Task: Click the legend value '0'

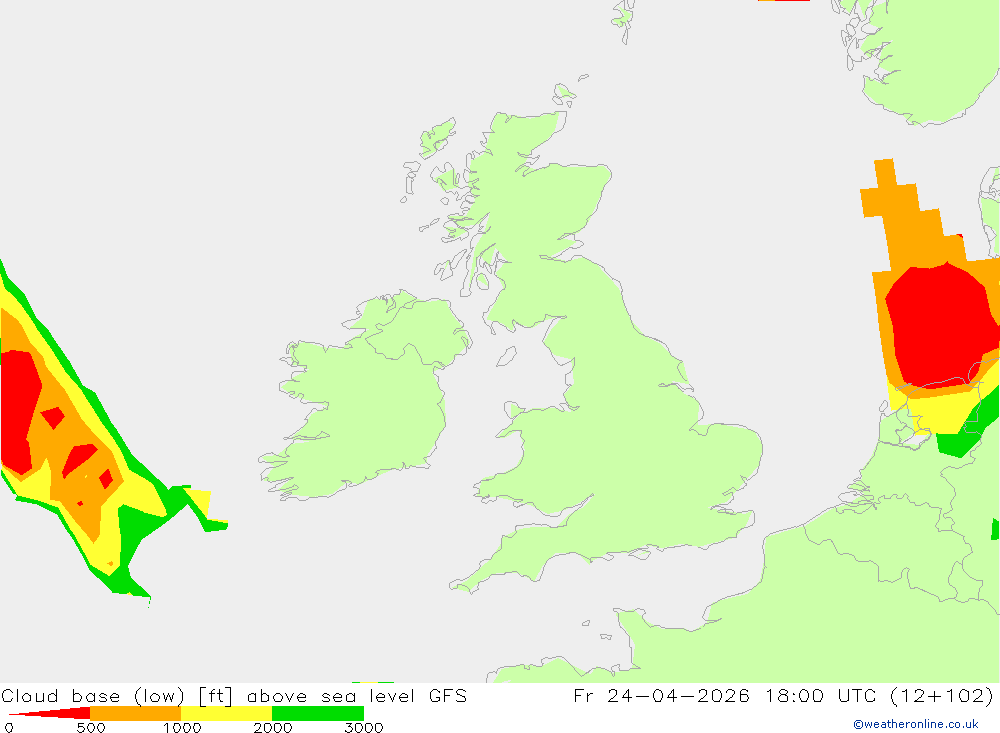Action: tap(9, 727)
